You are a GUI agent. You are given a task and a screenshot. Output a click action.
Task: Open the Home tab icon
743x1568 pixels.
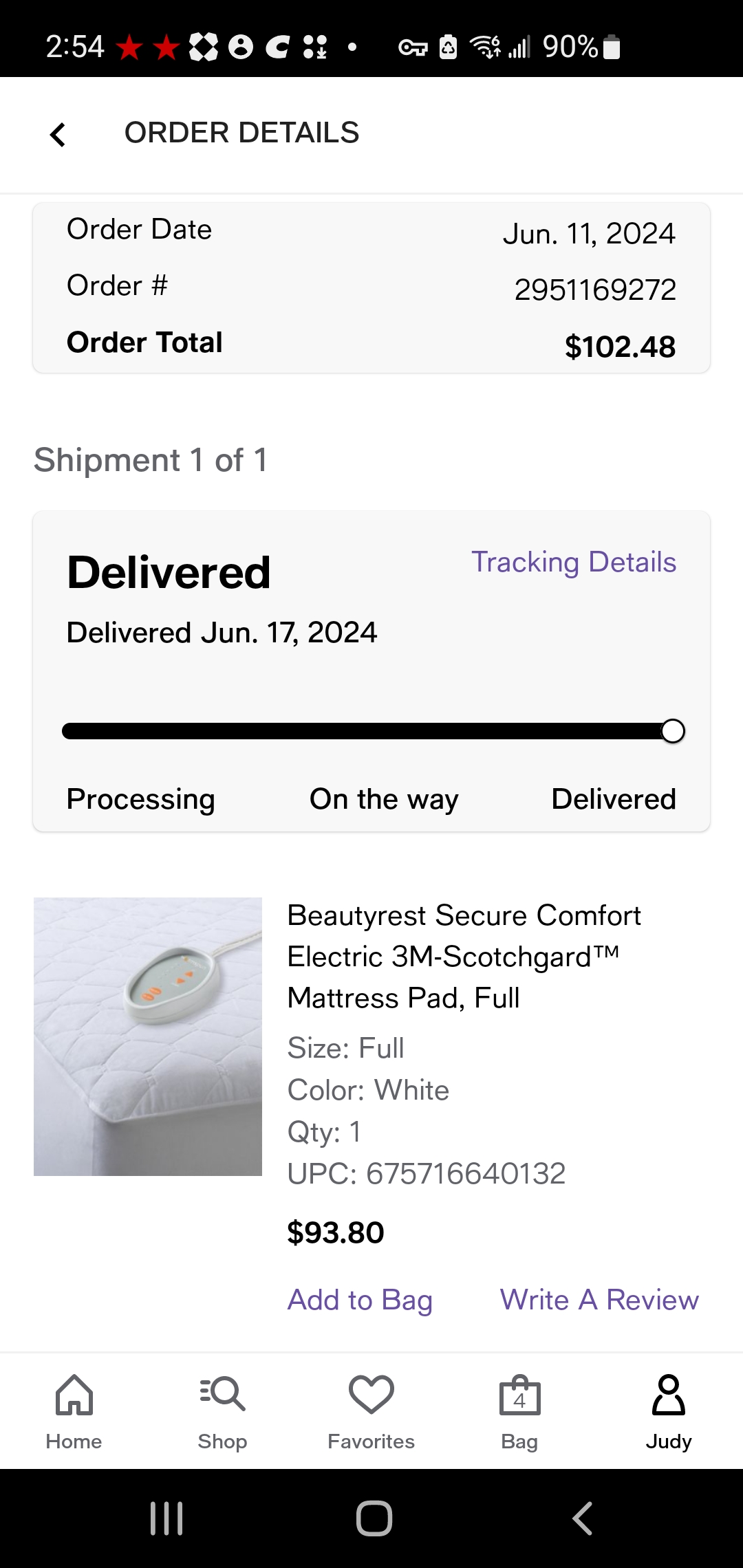[x=74, y=1394]
